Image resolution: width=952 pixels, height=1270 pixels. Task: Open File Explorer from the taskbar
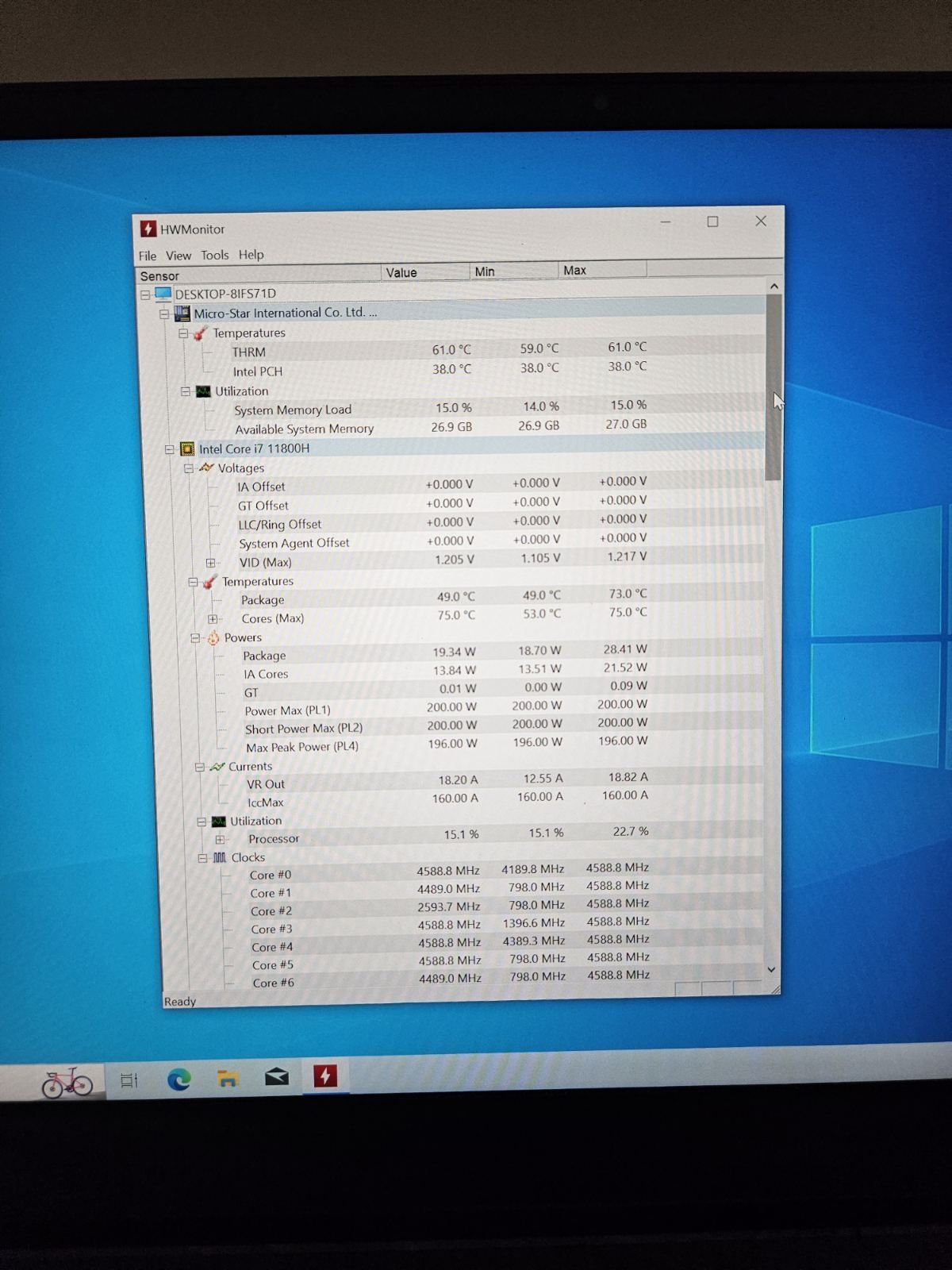tap(228, 1078)
